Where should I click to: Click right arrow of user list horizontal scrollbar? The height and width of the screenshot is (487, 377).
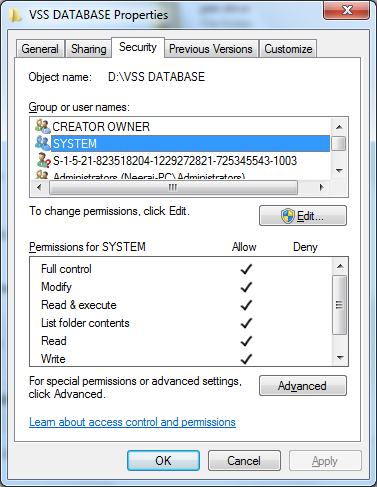point(321,187)
